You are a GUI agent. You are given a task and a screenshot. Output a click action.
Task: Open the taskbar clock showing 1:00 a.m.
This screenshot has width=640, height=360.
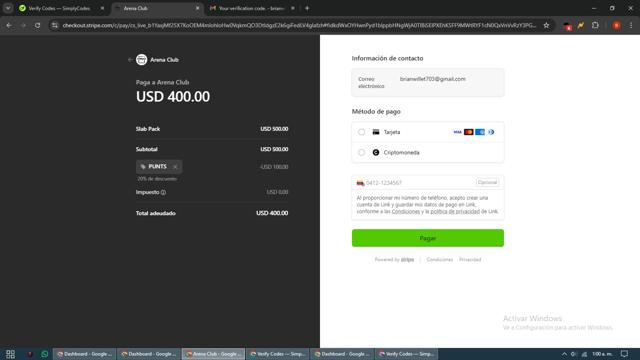tap(602, 354)
